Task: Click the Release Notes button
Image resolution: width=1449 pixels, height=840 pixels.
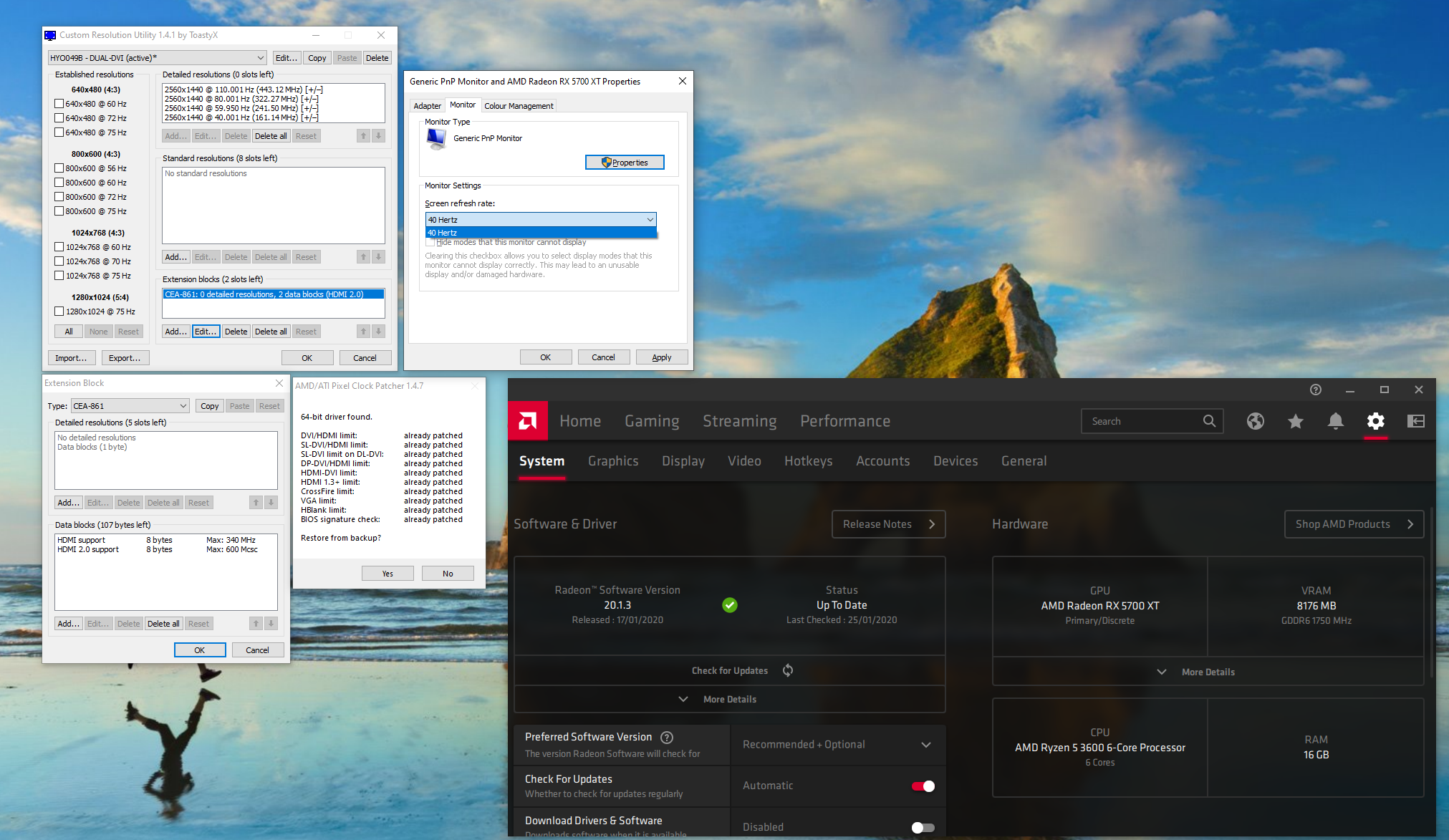Action: coord(888,524)
